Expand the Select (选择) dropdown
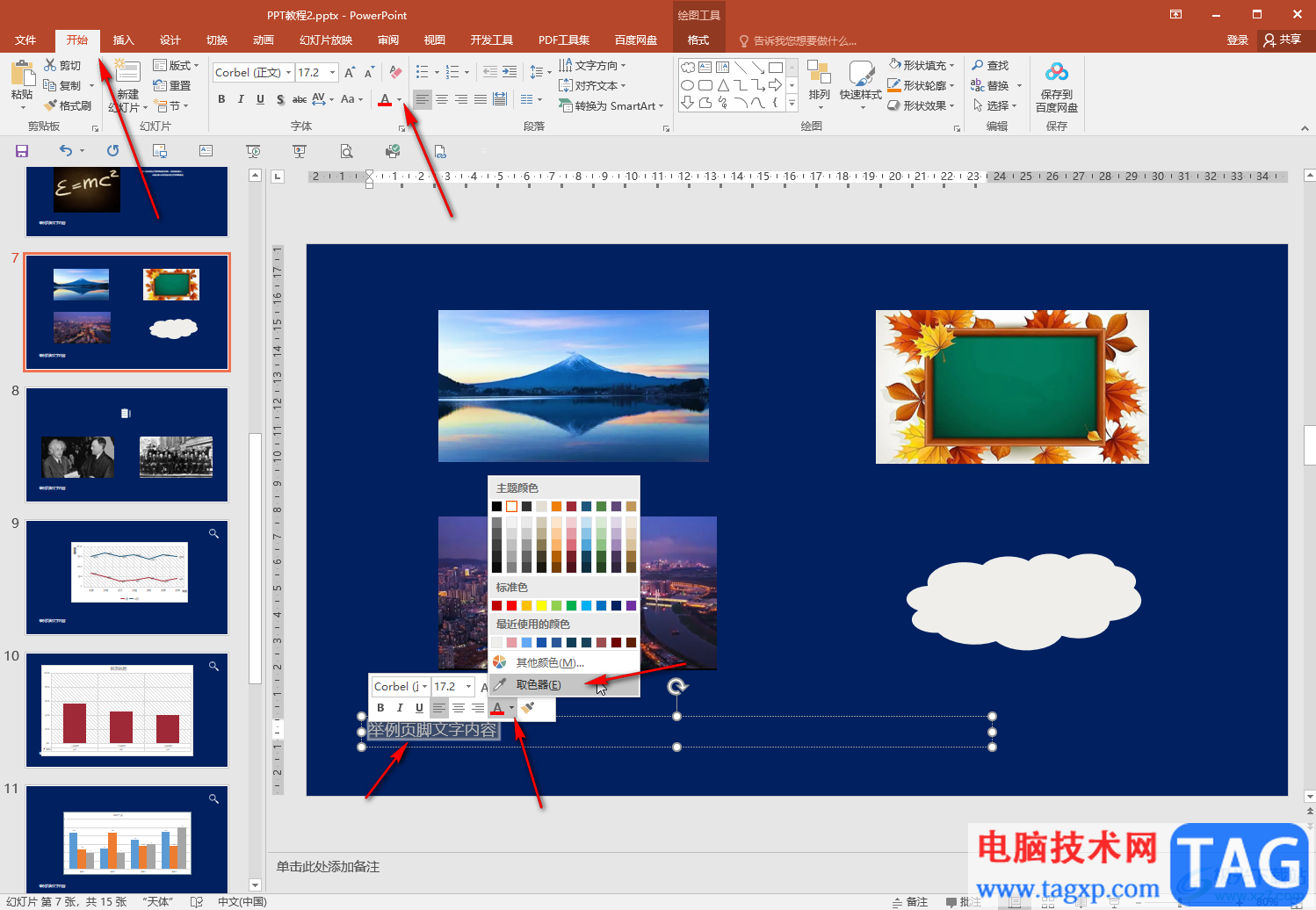 (994, 105)
